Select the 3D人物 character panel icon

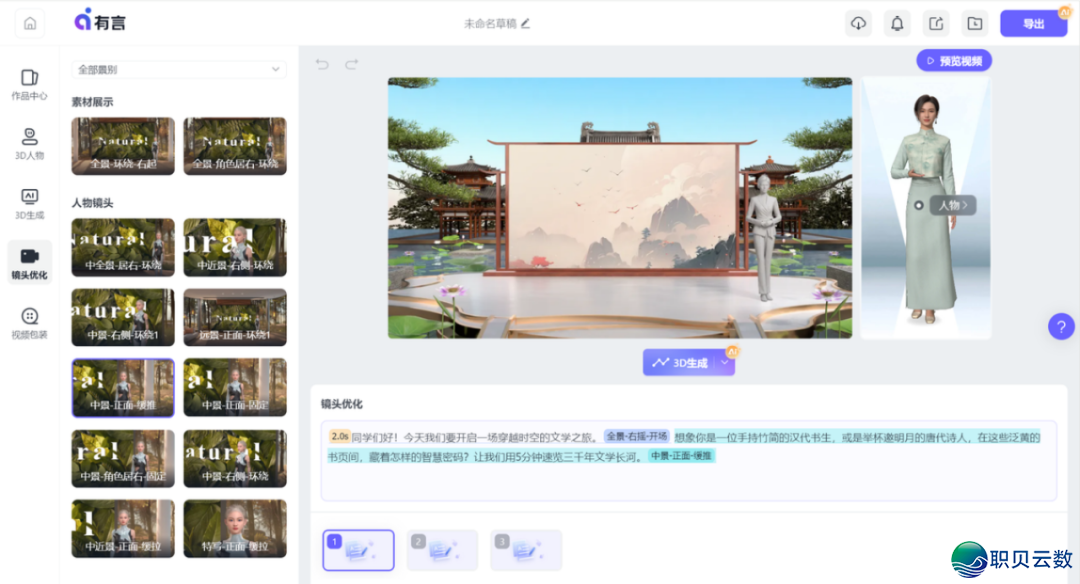28,140
